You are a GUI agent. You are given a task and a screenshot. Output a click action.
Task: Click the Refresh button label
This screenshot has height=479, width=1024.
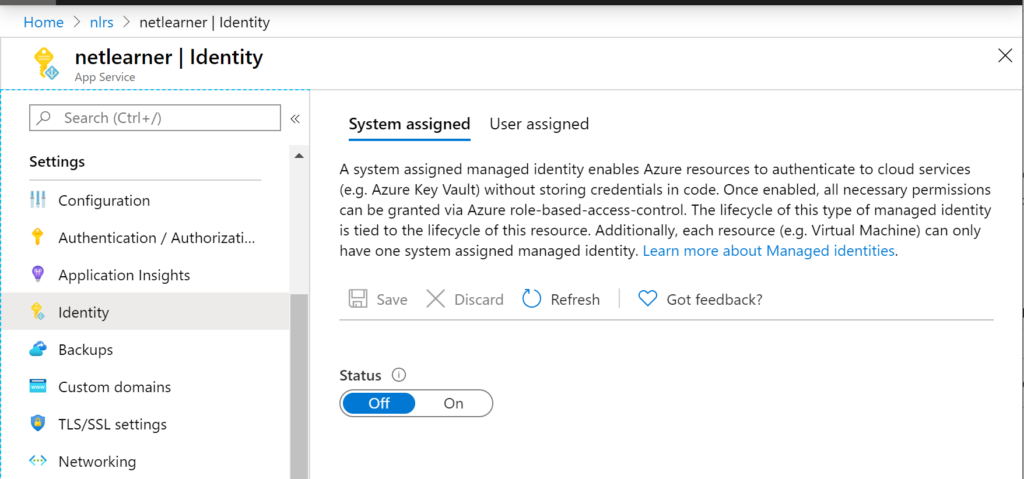pyautogui.click(x=575, y=299)
